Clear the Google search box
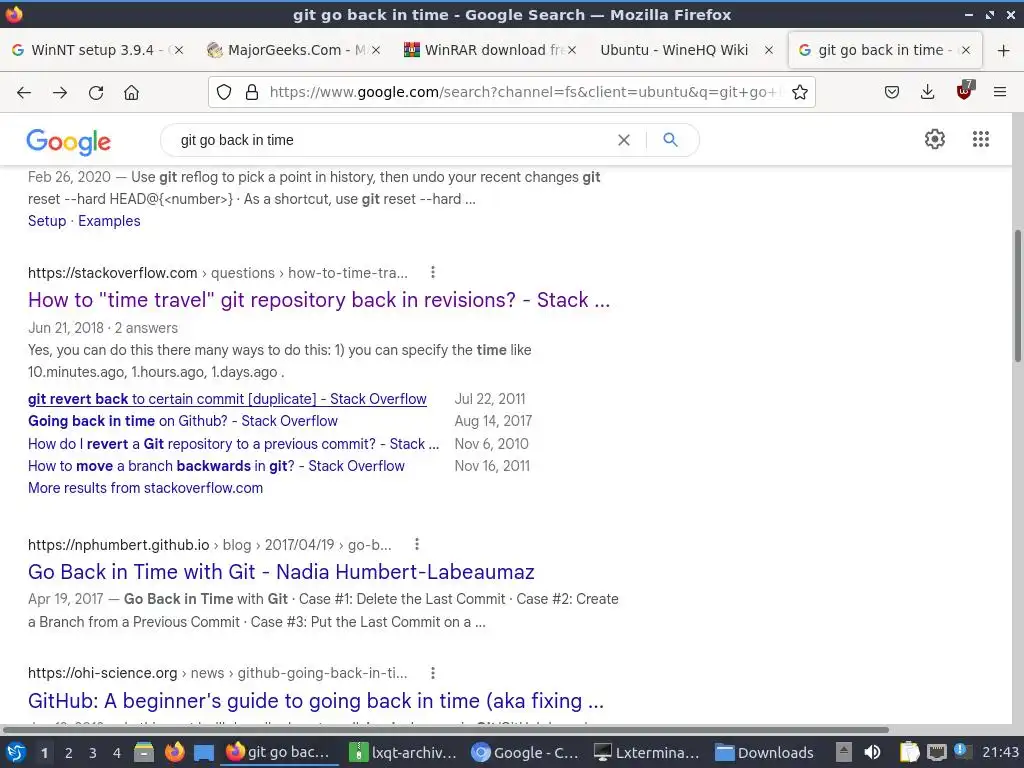Image resolution: width=1024 pixels, height=768 pixels. (x=624, y=140)
